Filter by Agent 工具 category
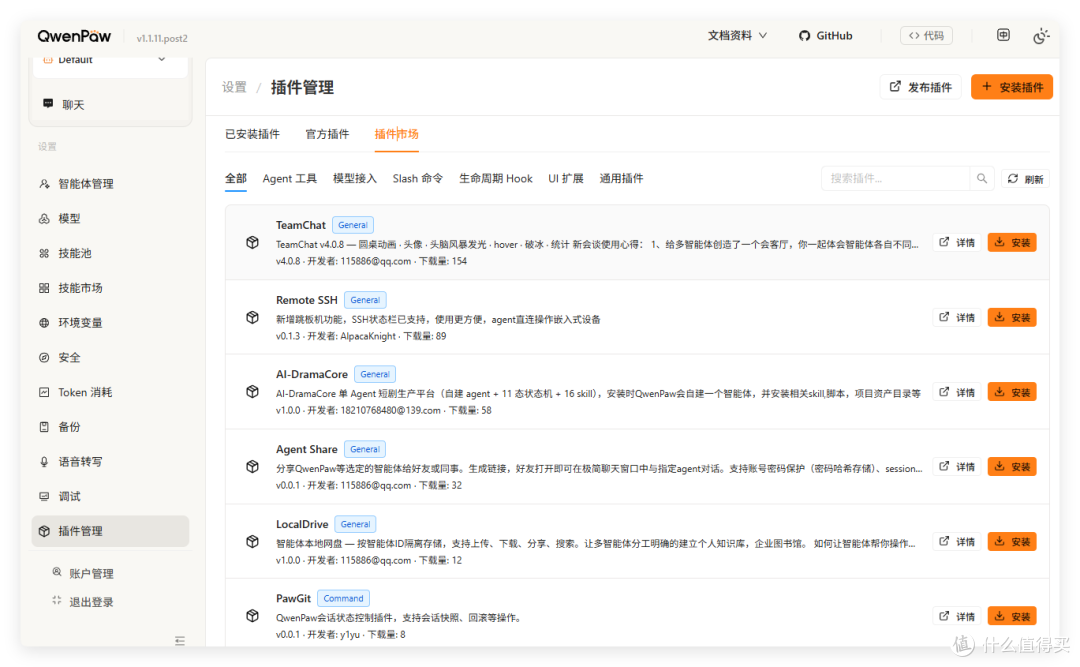This screenshot has height=667, width=1080. coord(289,178)
